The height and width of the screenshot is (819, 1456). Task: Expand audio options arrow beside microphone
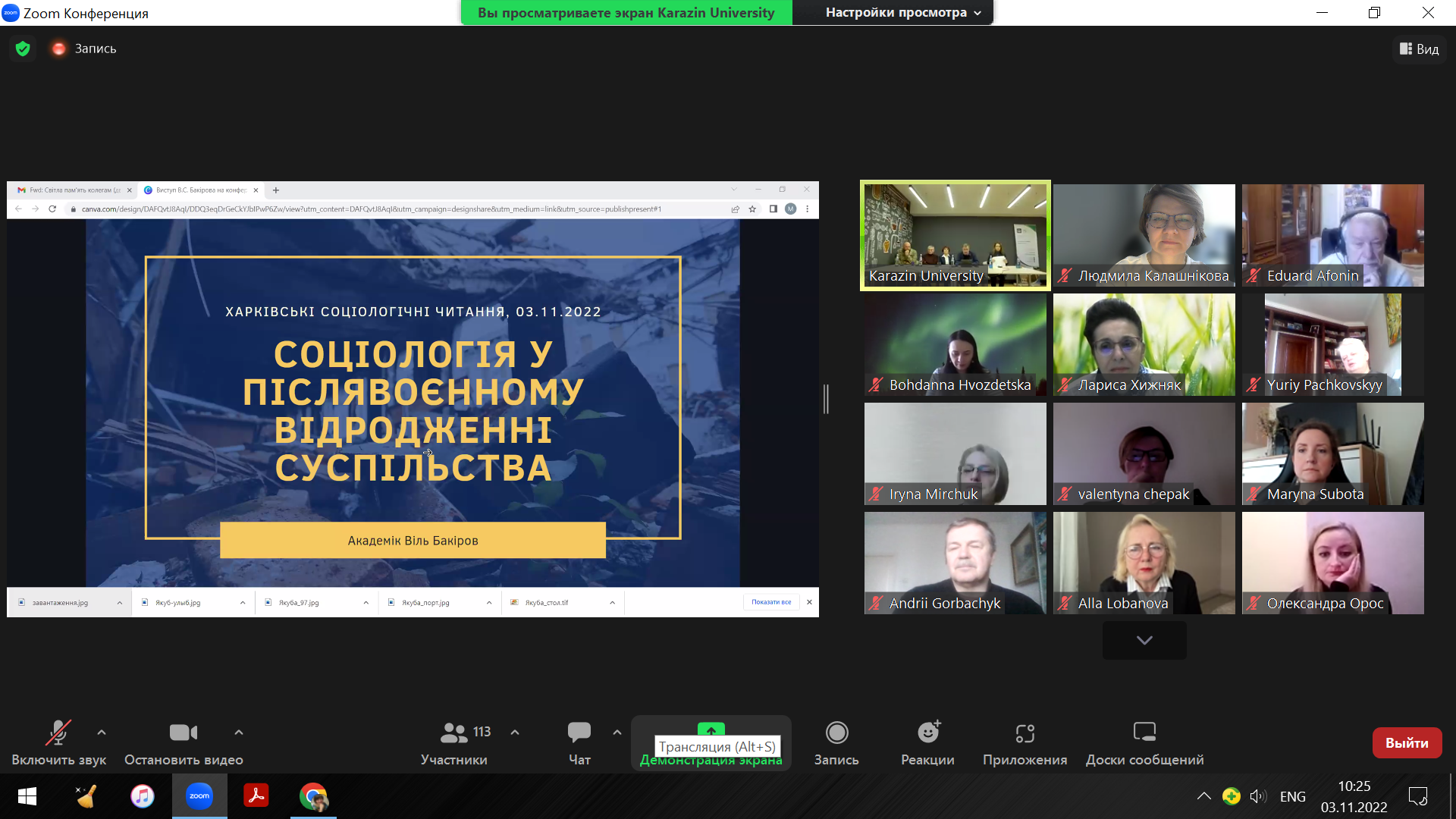coord(102,733)
